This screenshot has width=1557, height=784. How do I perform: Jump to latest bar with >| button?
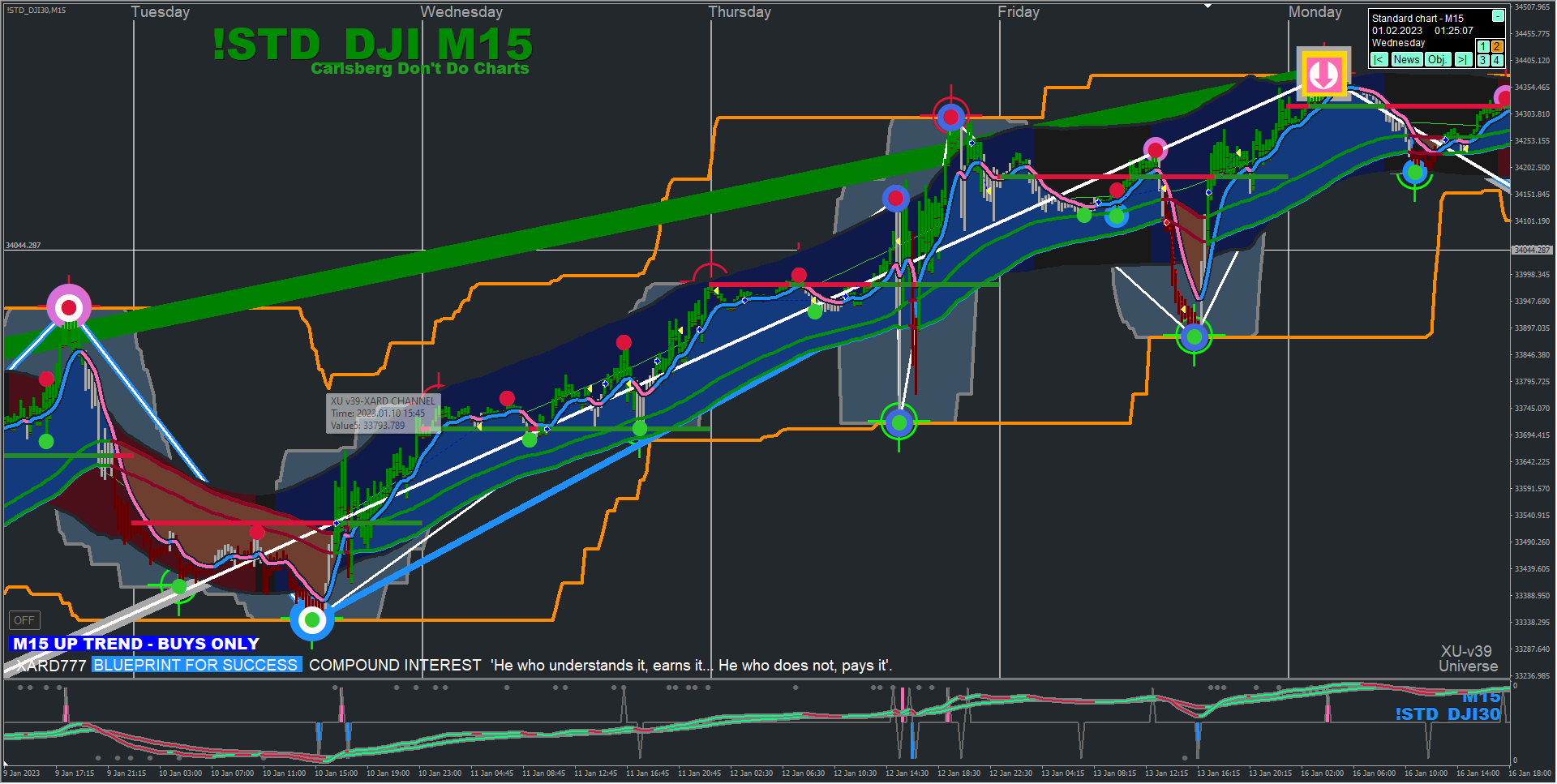(x=1463, y=60)
